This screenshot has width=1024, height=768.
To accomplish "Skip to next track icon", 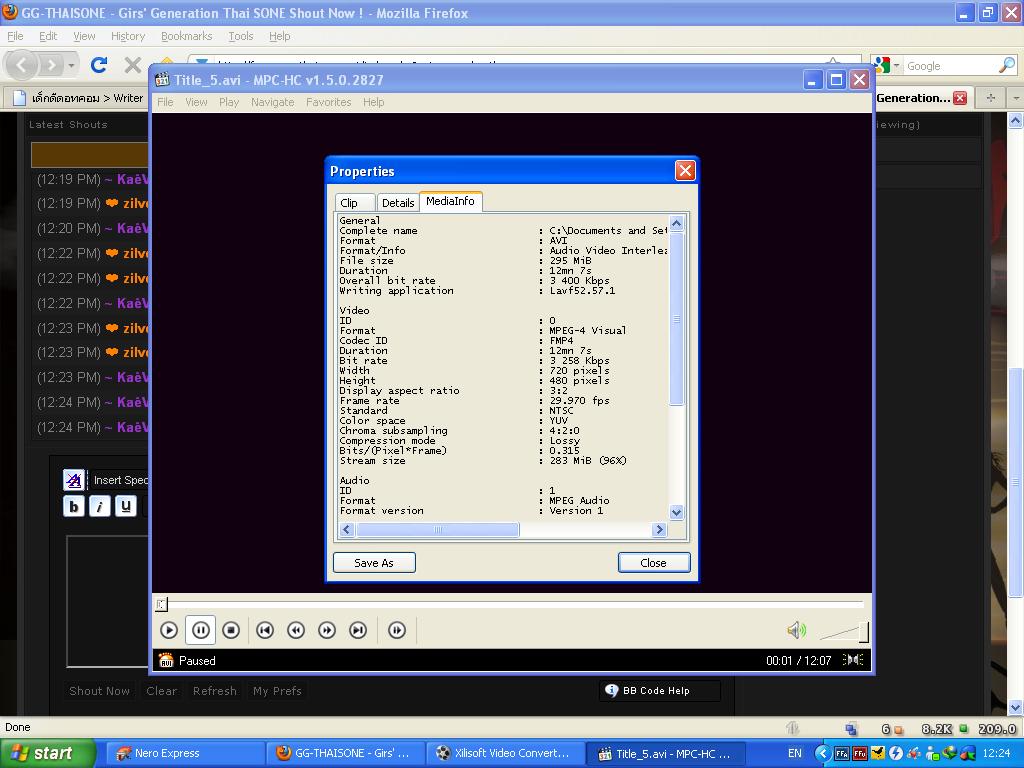I will pyautogui.click(x=358, y=630).
